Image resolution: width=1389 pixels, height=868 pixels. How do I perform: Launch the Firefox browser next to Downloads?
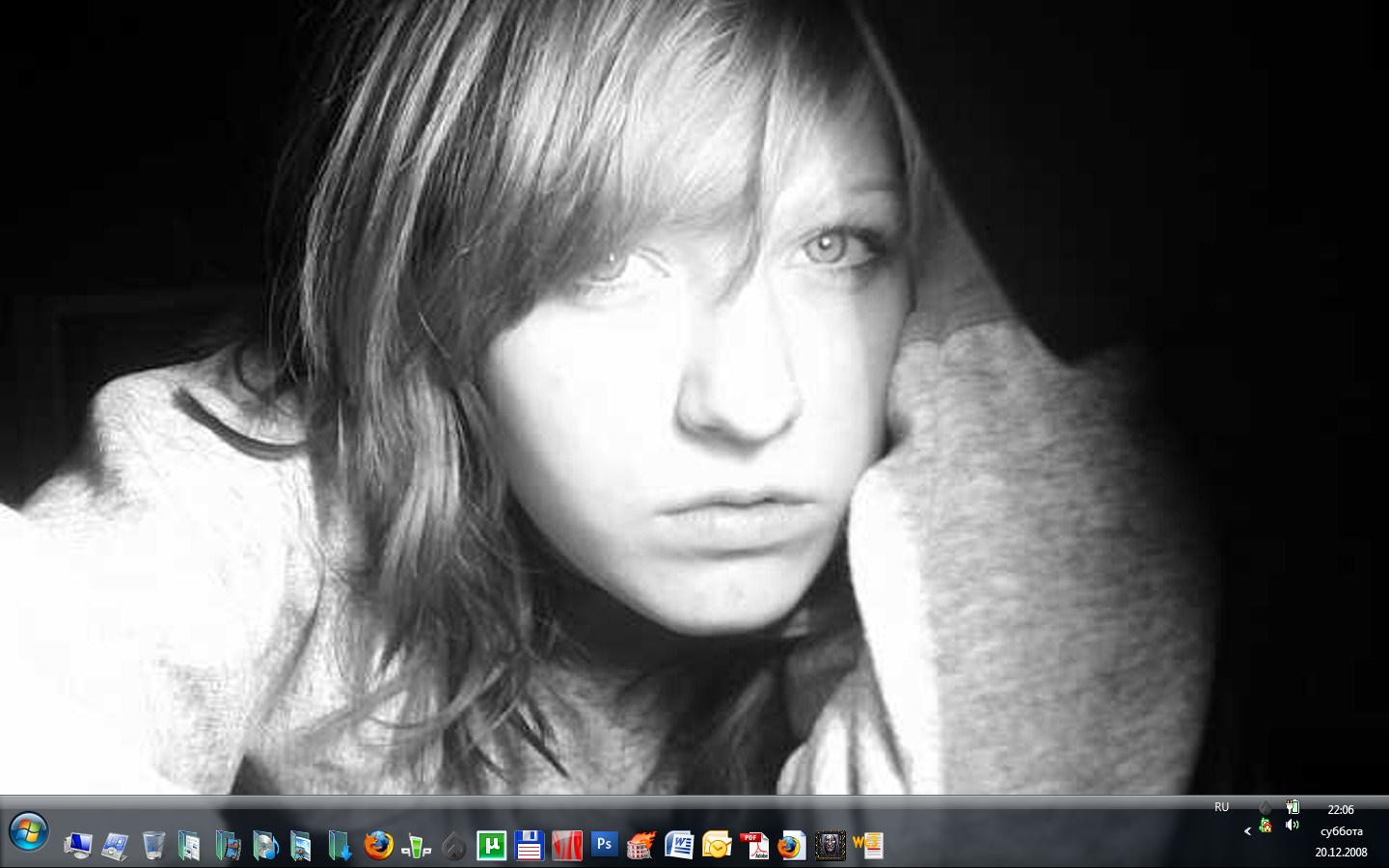point(378,846)
